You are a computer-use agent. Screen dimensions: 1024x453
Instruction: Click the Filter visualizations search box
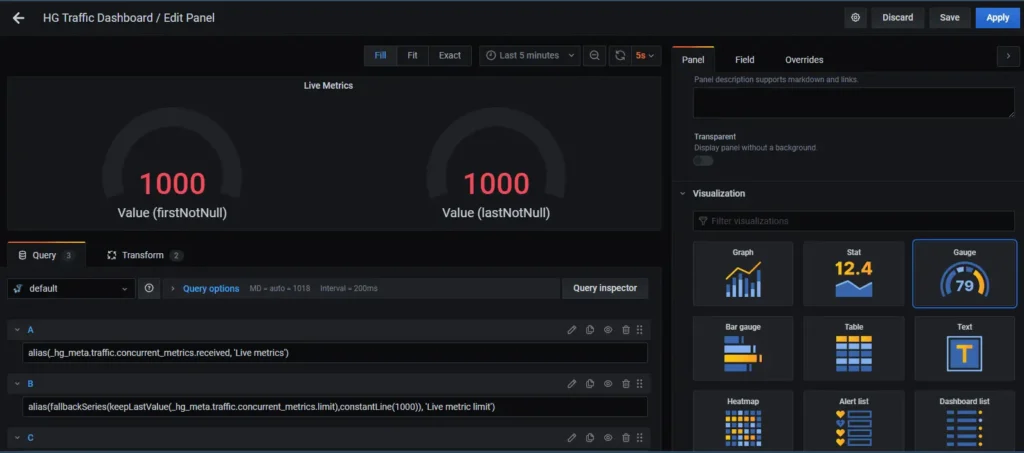[854, 221]
